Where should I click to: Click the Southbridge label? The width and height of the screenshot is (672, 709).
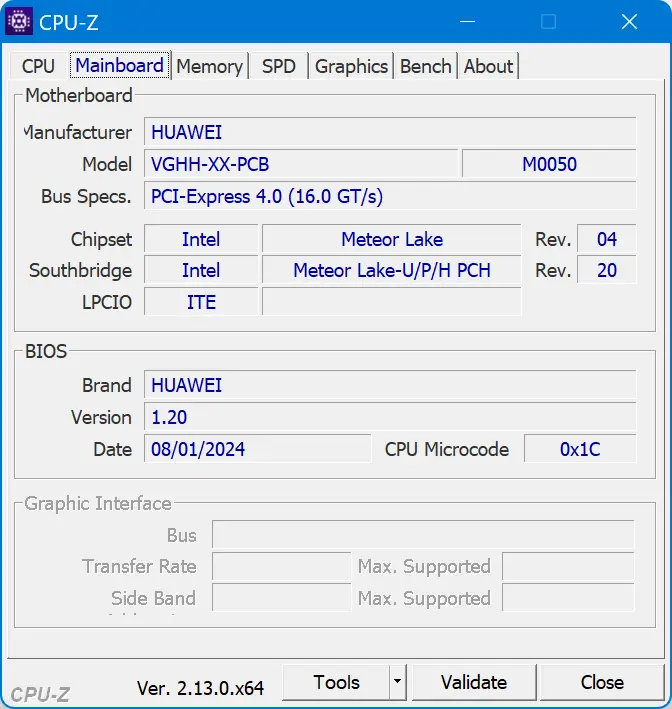pyautogui.click(x=80, y=270)
